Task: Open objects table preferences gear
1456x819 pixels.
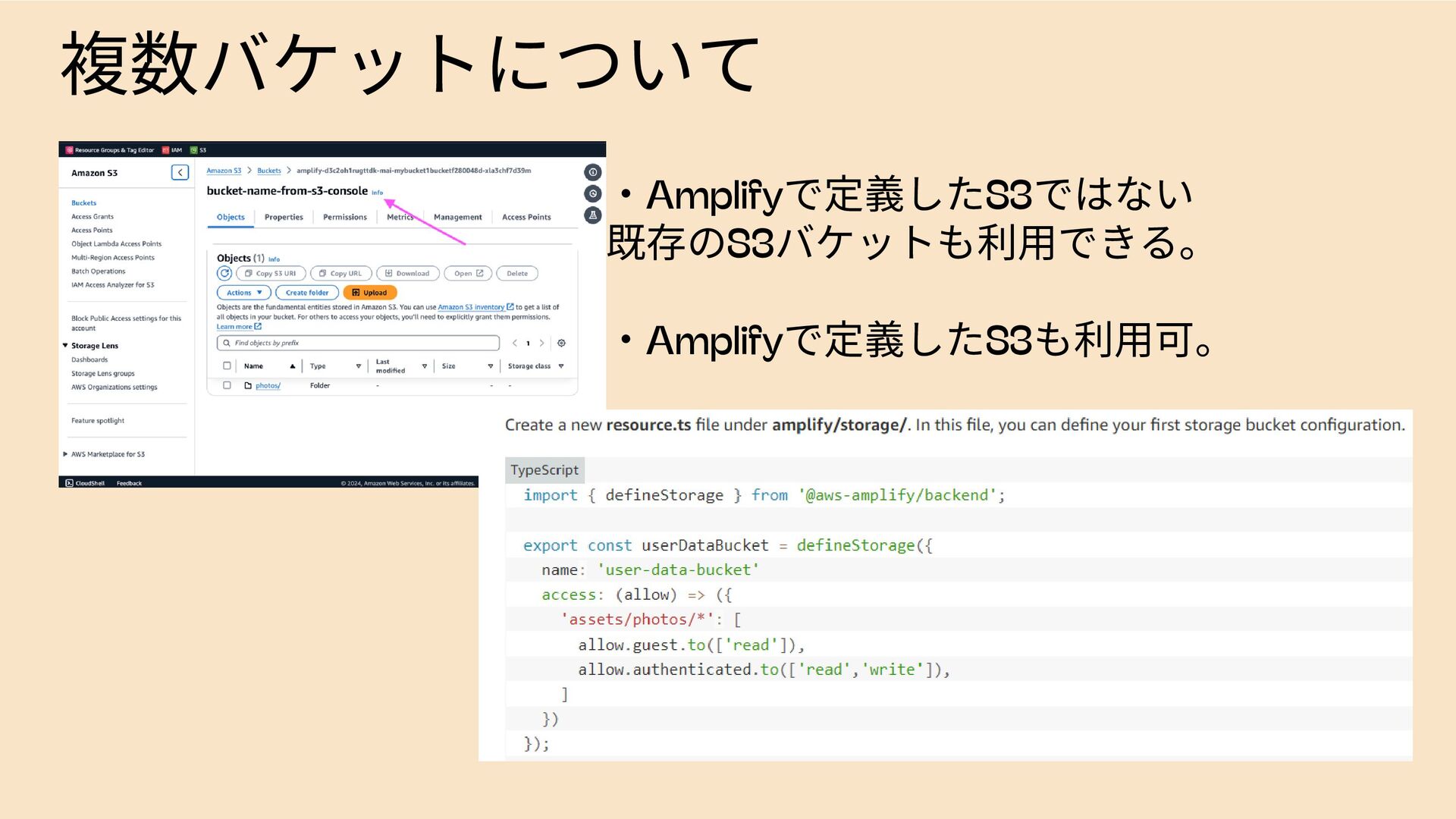Action: tap(561, 343)
